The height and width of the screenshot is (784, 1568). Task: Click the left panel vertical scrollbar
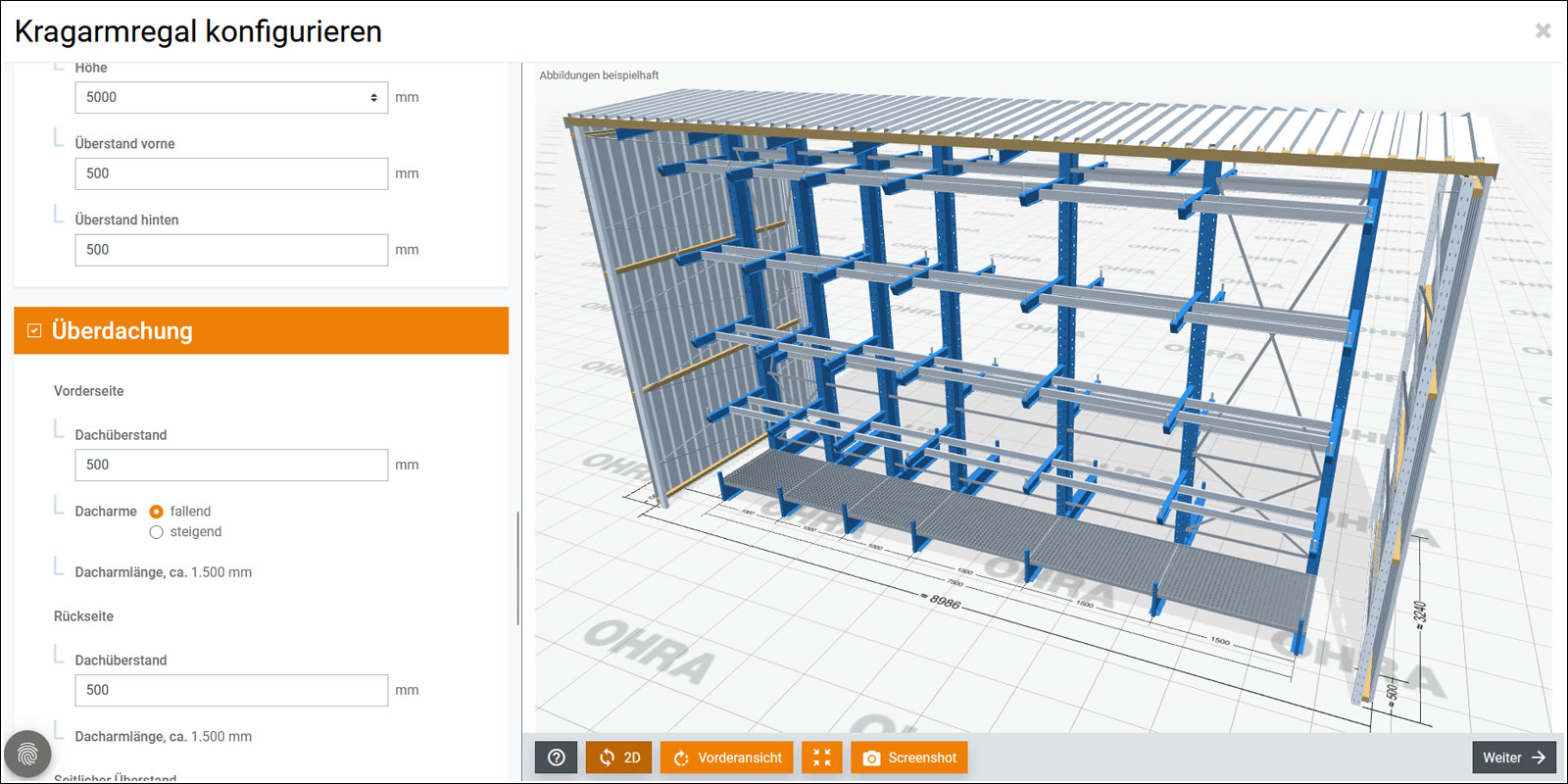tap(517, 568)
